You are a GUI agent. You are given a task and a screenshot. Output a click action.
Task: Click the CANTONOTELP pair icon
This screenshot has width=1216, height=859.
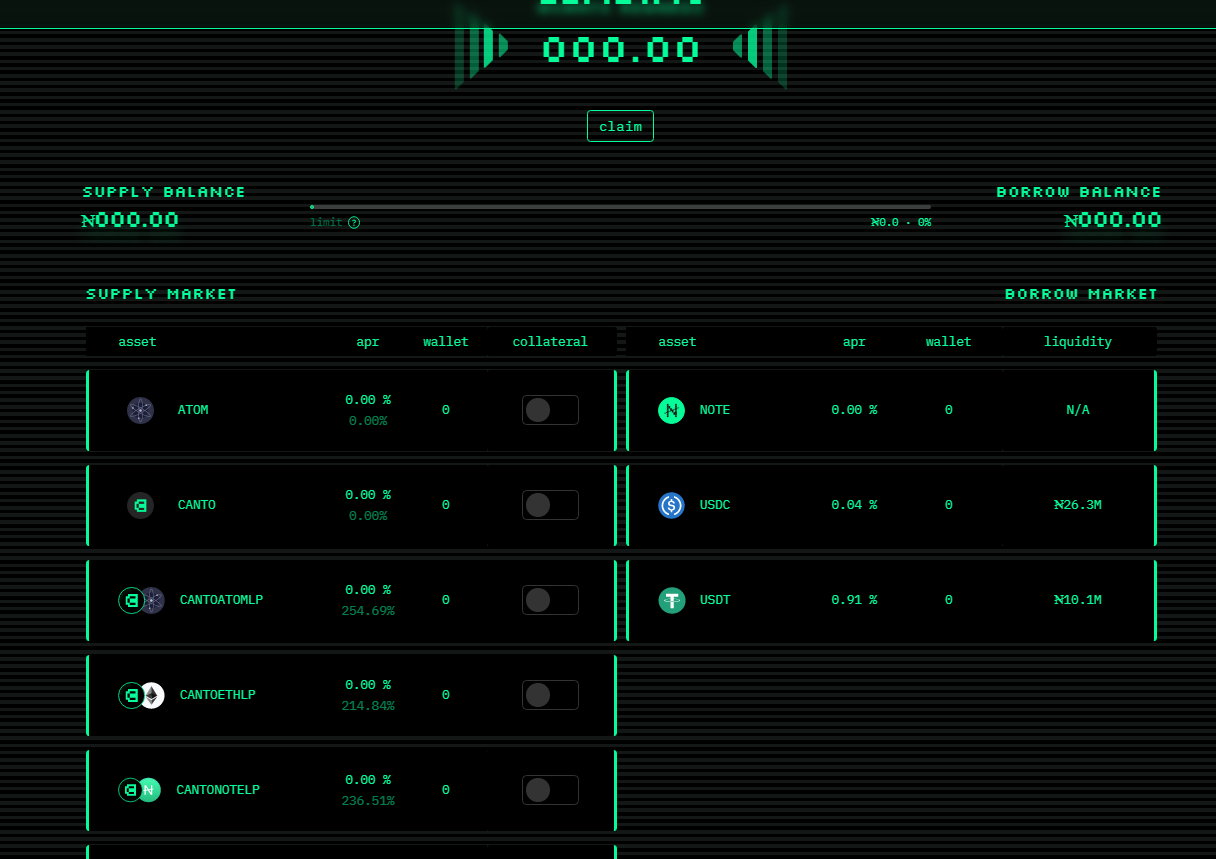140,790
